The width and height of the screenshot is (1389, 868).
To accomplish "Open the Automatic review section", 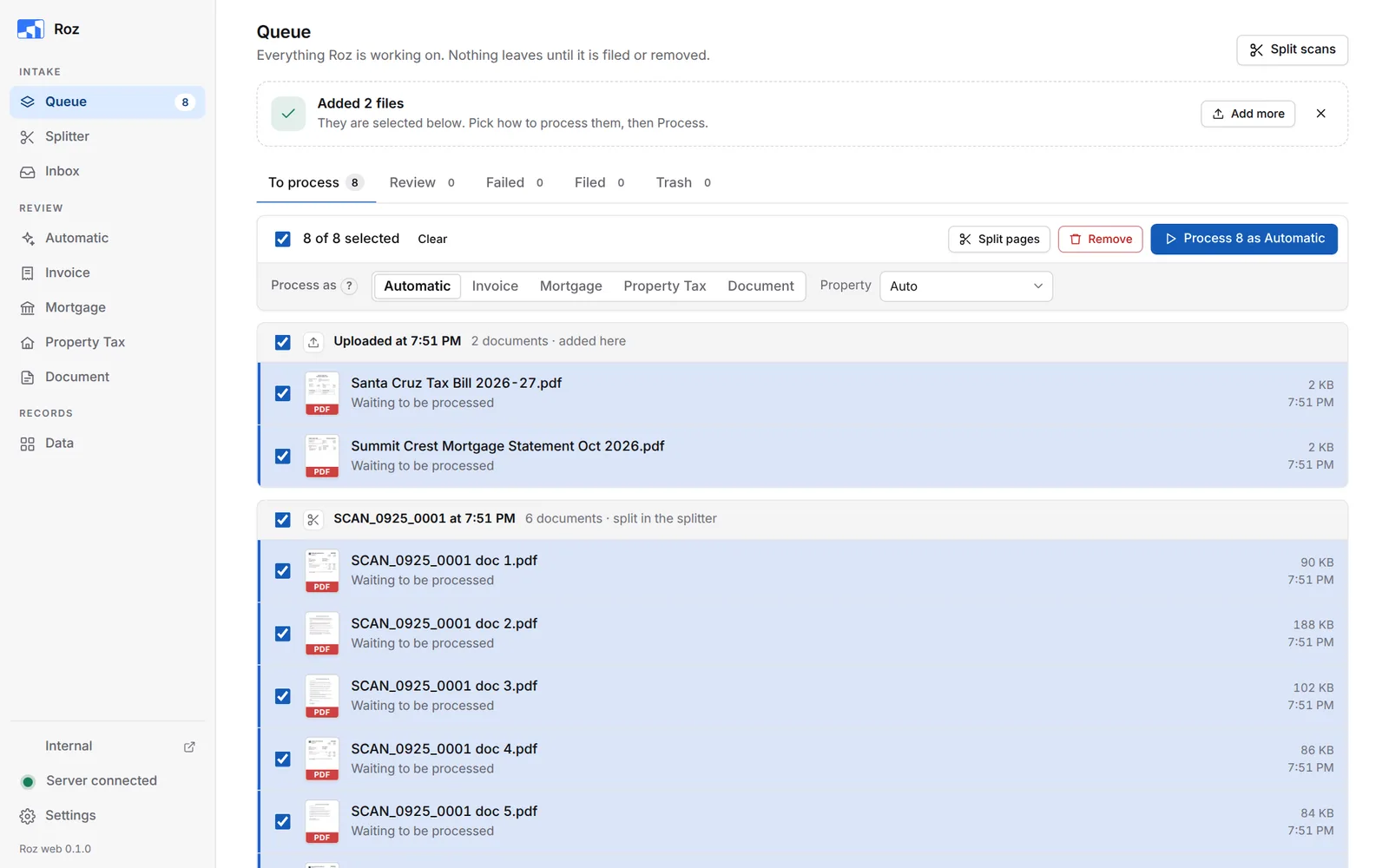I will point(107,238).
